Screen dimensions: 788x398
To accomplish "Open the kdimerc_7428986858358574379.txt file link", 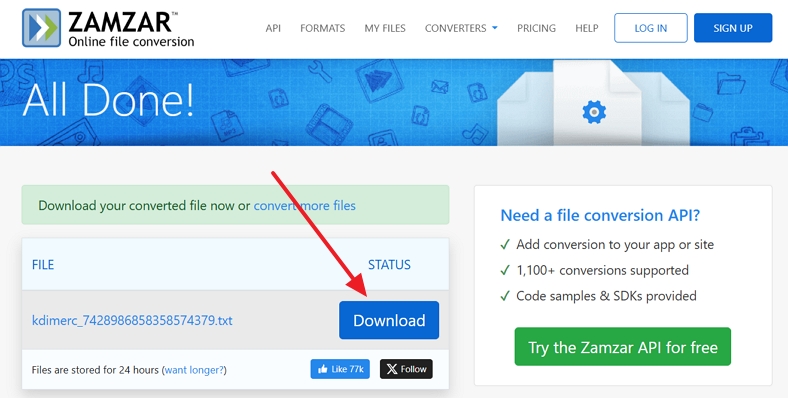I will [x=132, y=320].
